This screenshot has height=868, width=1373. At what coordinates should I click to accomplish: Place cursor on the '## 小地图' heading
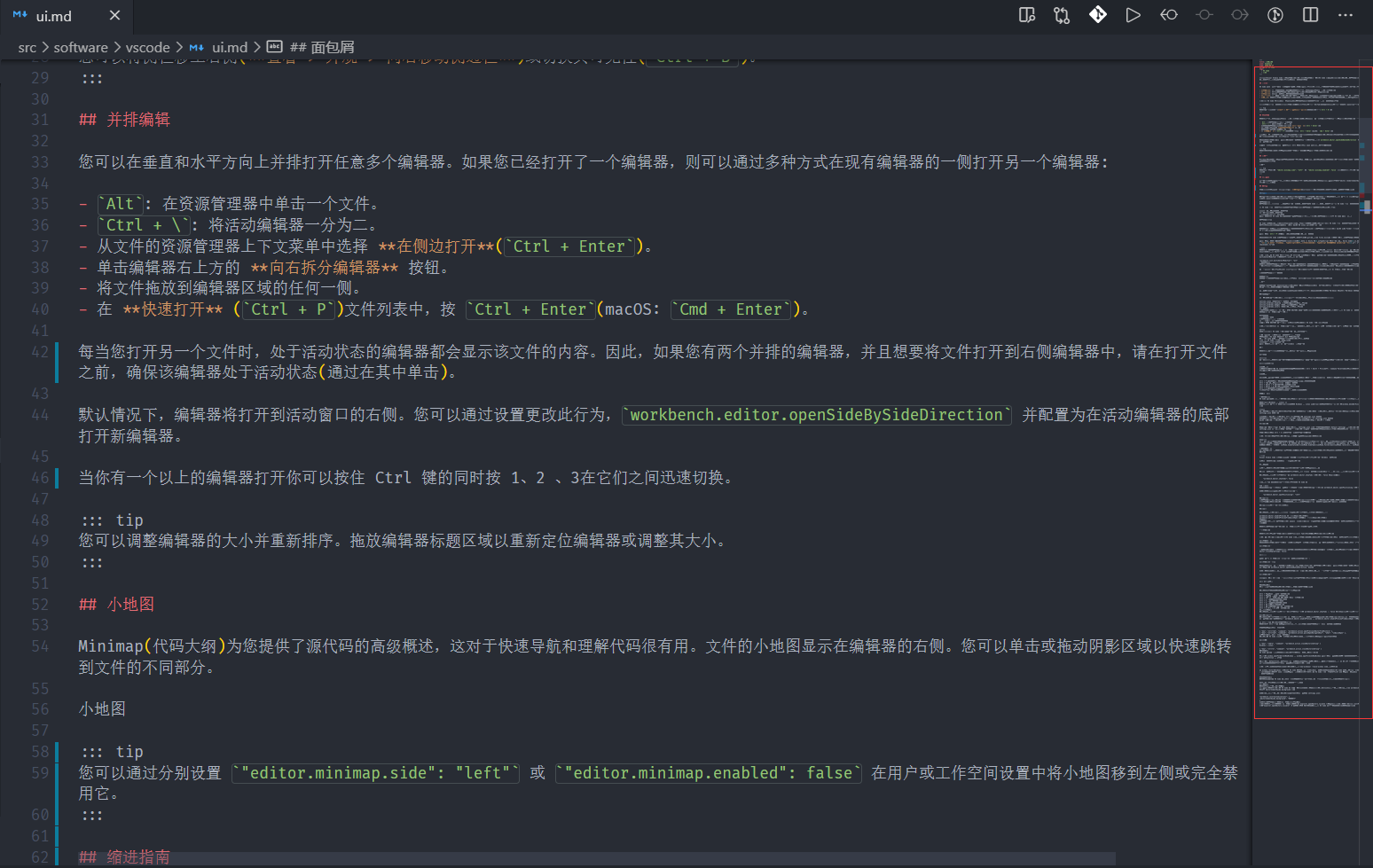pyautogui.click(x=129, y=605)
